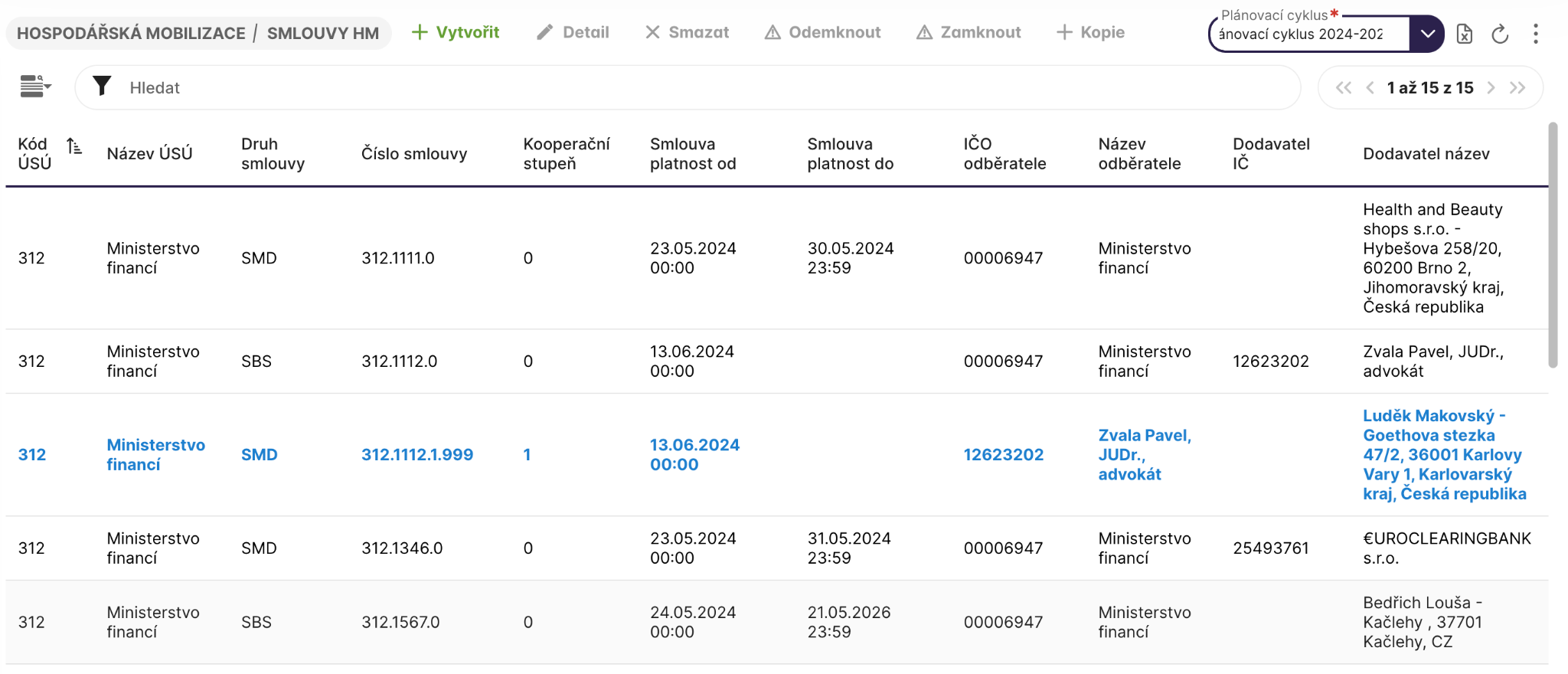Click the Odemknout unlock button
Viewport: 1568px width, 674px height.
[x=823, y=32]
